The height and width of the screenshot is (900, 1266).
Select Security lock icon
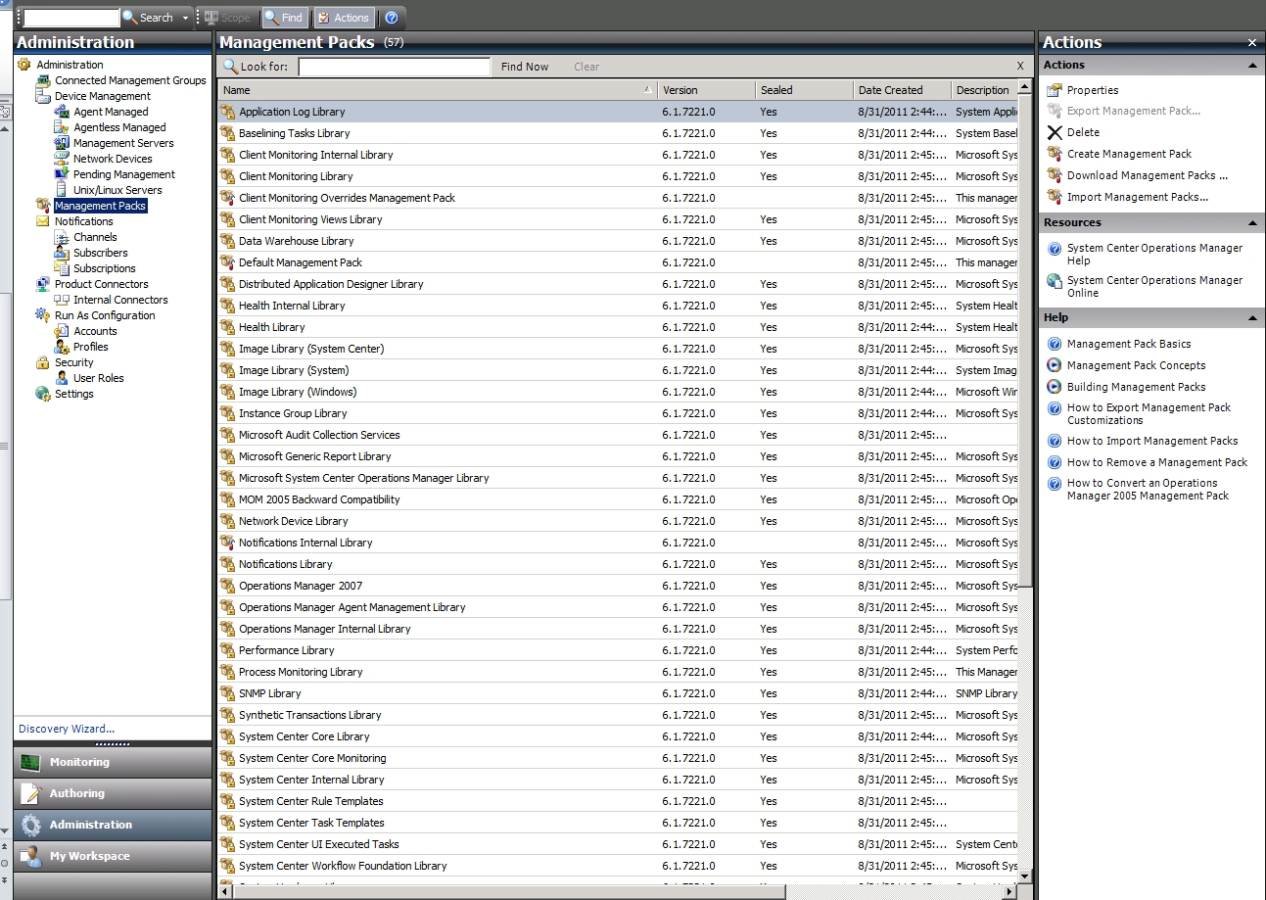(44, 362)
